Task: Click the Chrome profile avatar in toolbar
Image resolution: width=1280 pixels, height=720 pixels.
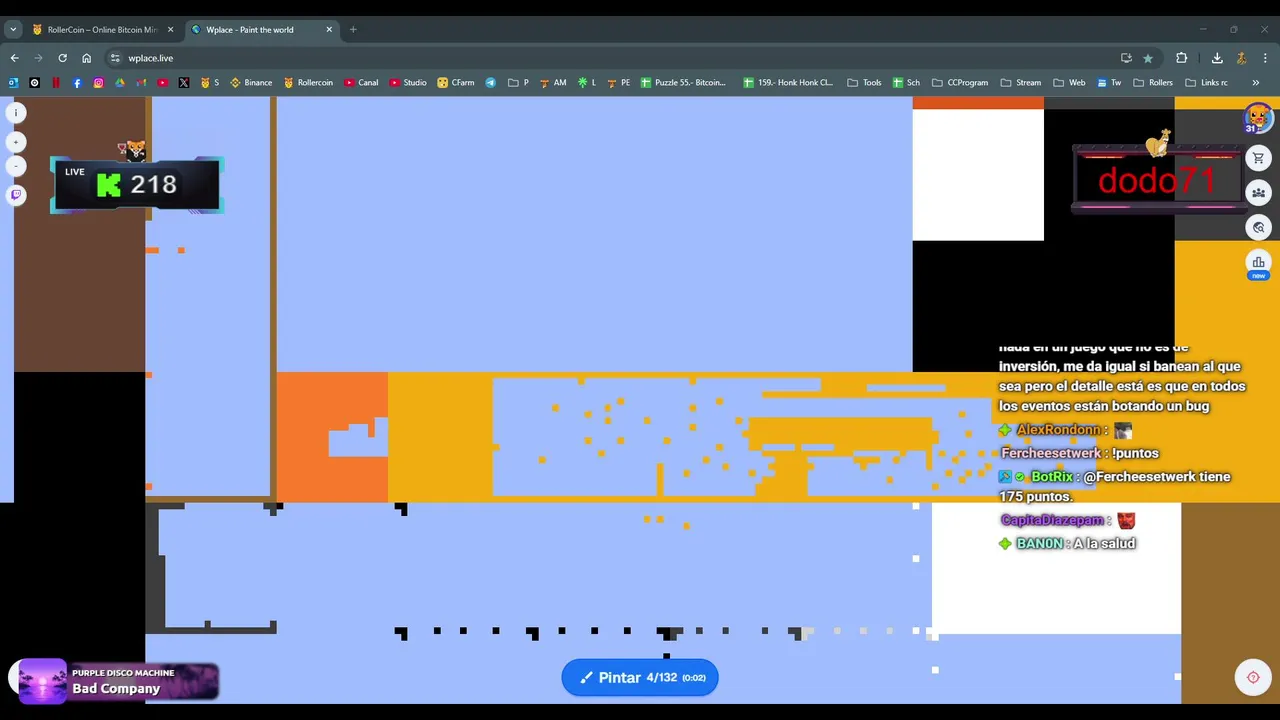Action: [x=1241, y=58]
